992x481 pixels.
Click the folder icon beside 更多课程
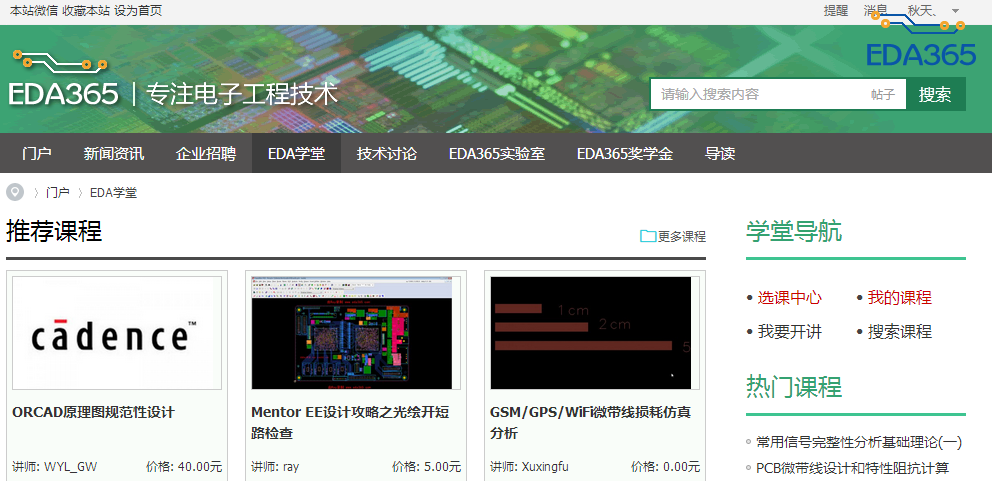(648, 236)
